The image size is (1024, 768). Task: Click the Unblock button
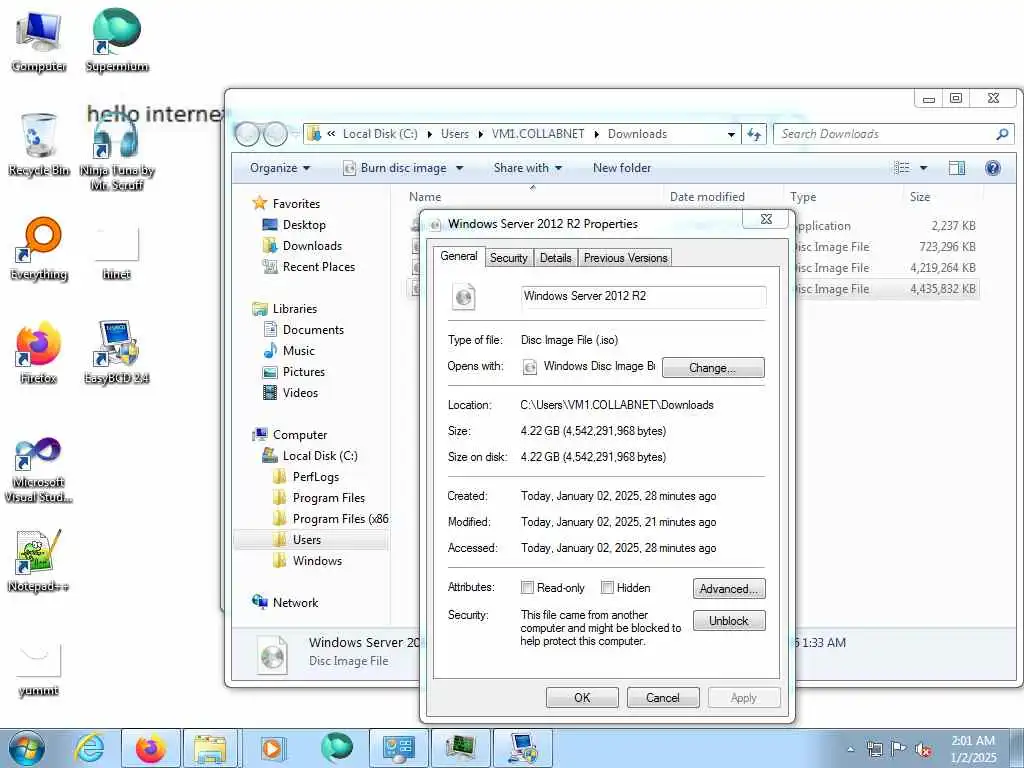point(729,620)
